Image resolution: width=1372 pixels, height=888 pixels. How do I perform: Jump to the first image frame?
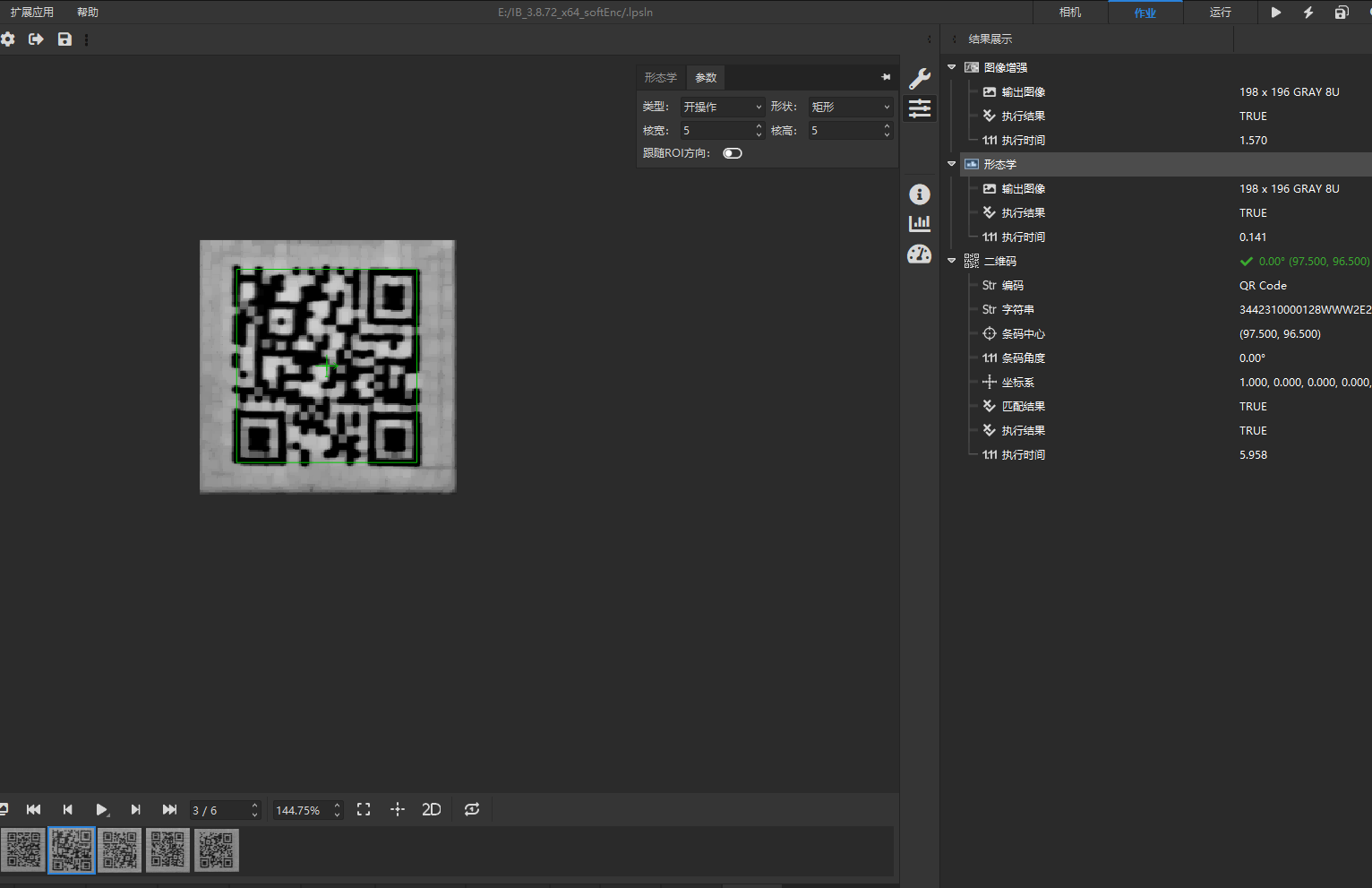[x=34, y=809]
